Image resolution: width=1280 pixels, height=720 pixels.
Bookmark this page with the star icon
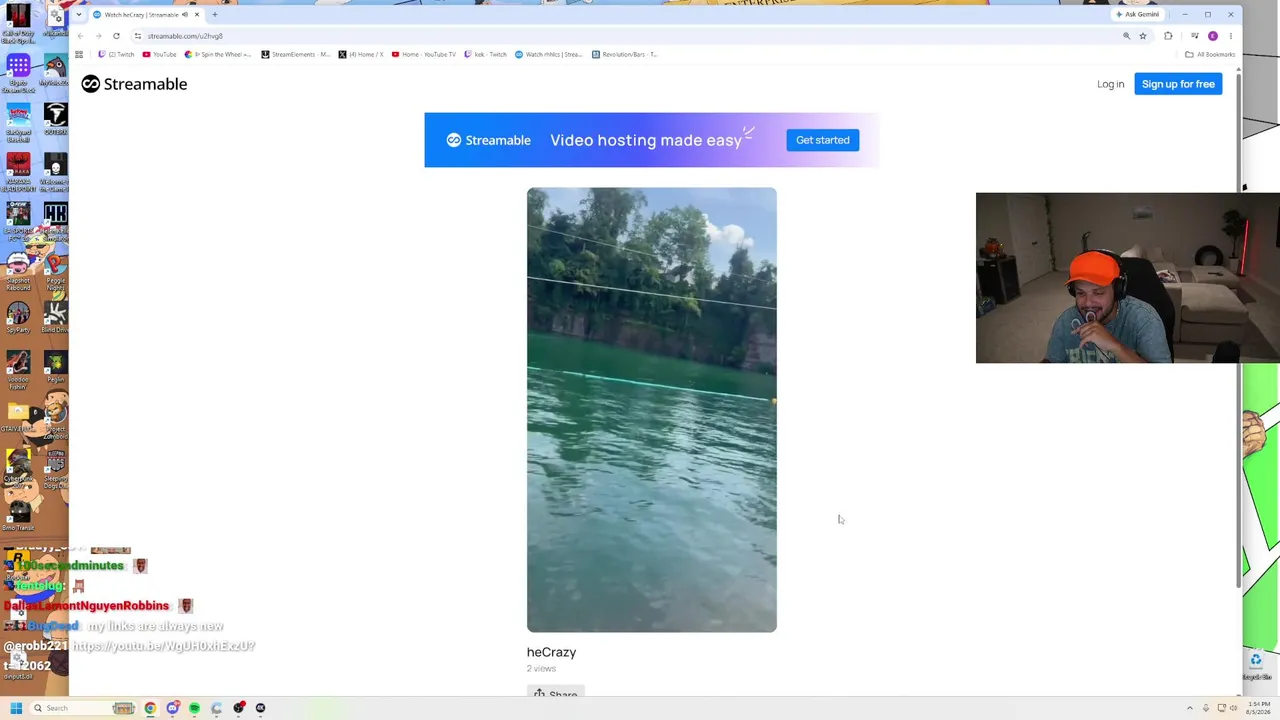coord(1143,36)
